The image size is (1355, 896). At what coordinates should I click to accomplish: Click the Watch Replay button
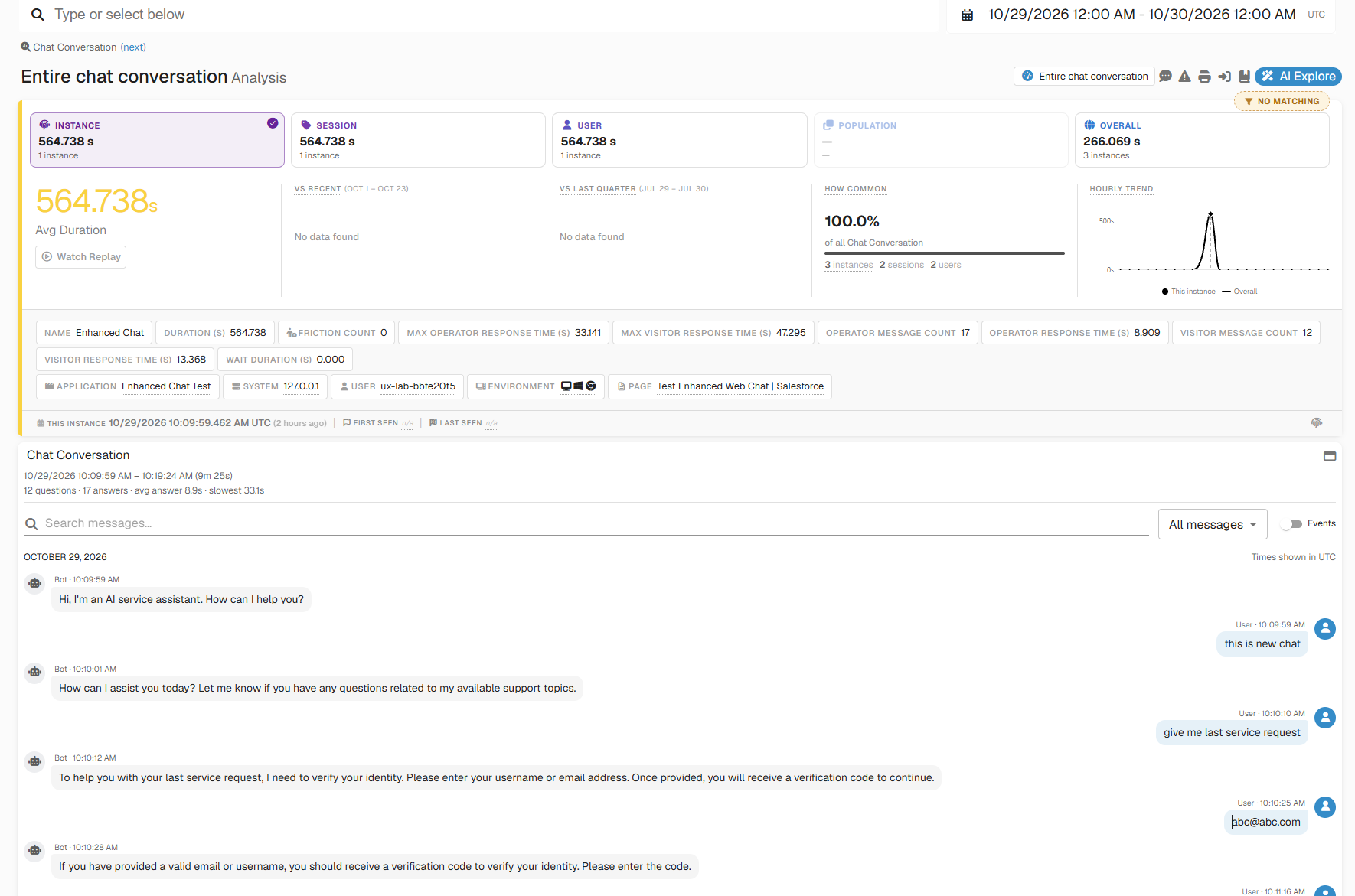point(80,257)
